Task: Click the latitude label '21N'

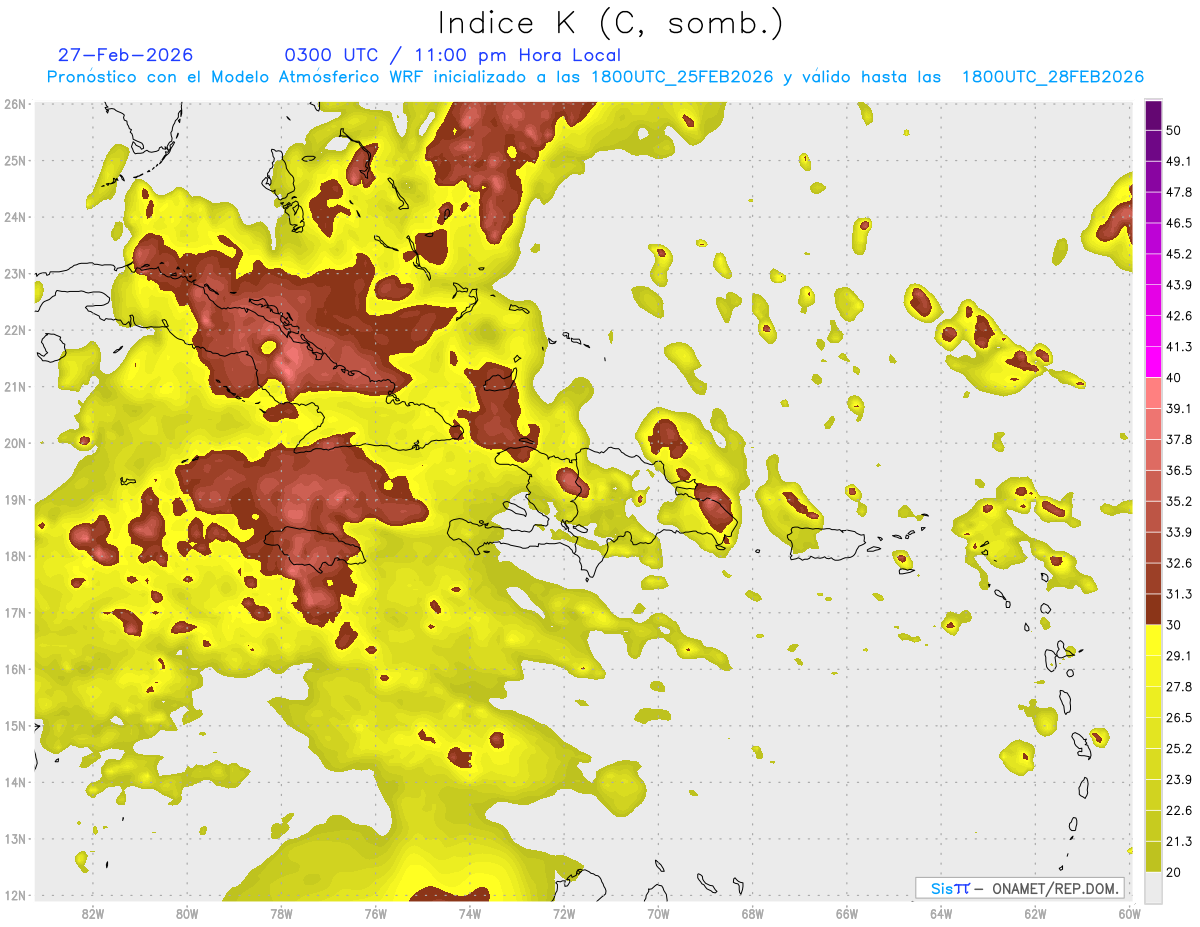Action: pos(14,387)
